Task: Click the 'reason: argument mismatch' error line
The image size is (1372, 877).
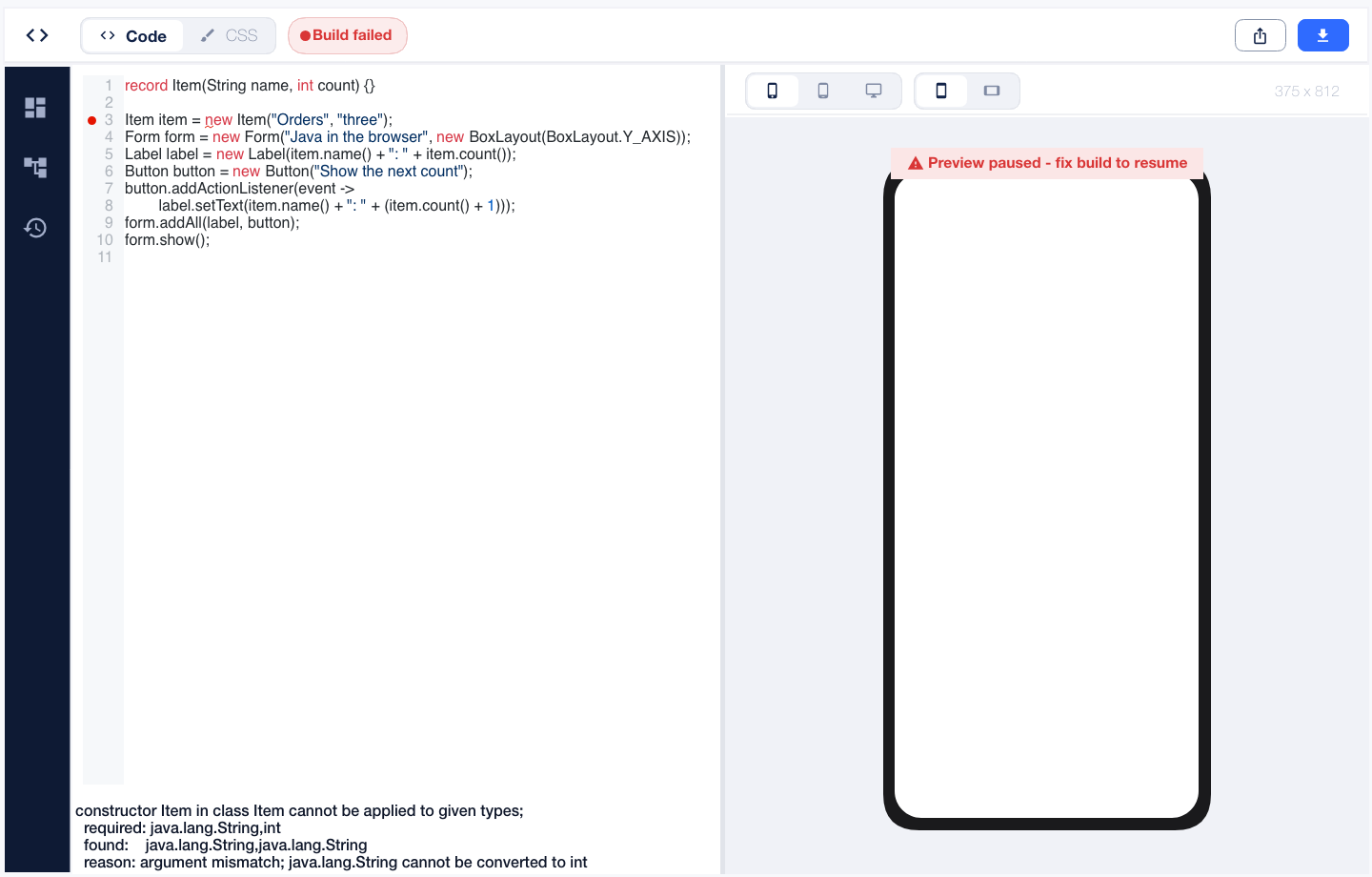Action: (x=335, y=863)
